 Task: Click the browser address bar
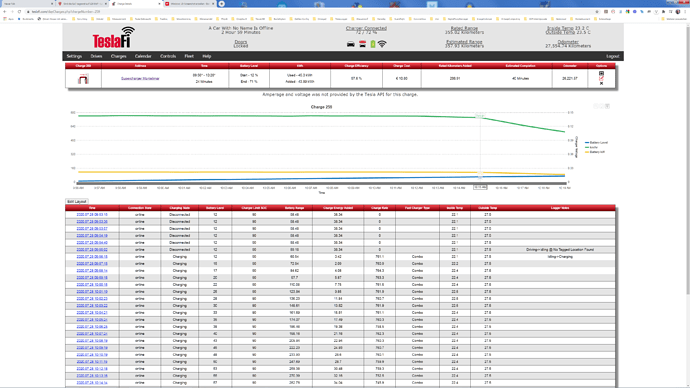pyautogui.click(x=308, y=11)
